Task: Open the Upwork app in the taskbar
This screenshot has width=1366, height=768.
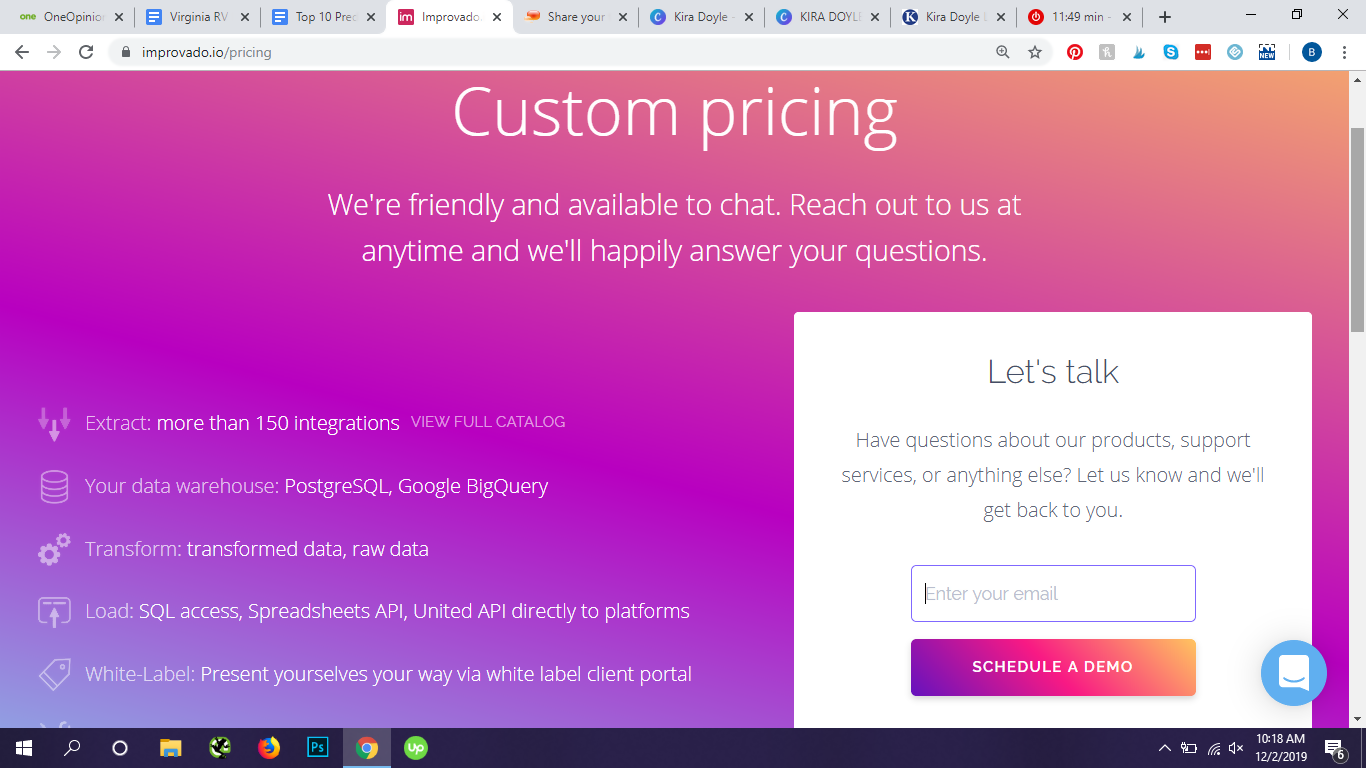Action: point(416,747)
